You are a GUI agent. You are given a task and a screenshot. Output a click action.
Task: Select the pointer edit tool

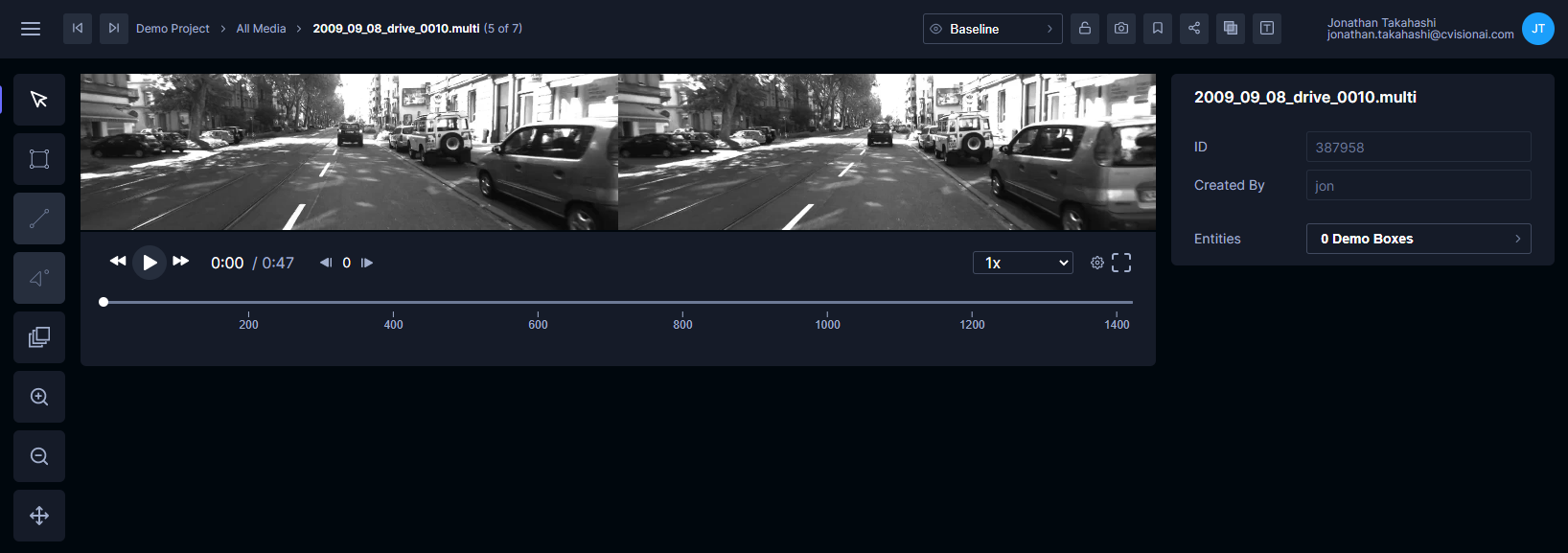[39, 100]
